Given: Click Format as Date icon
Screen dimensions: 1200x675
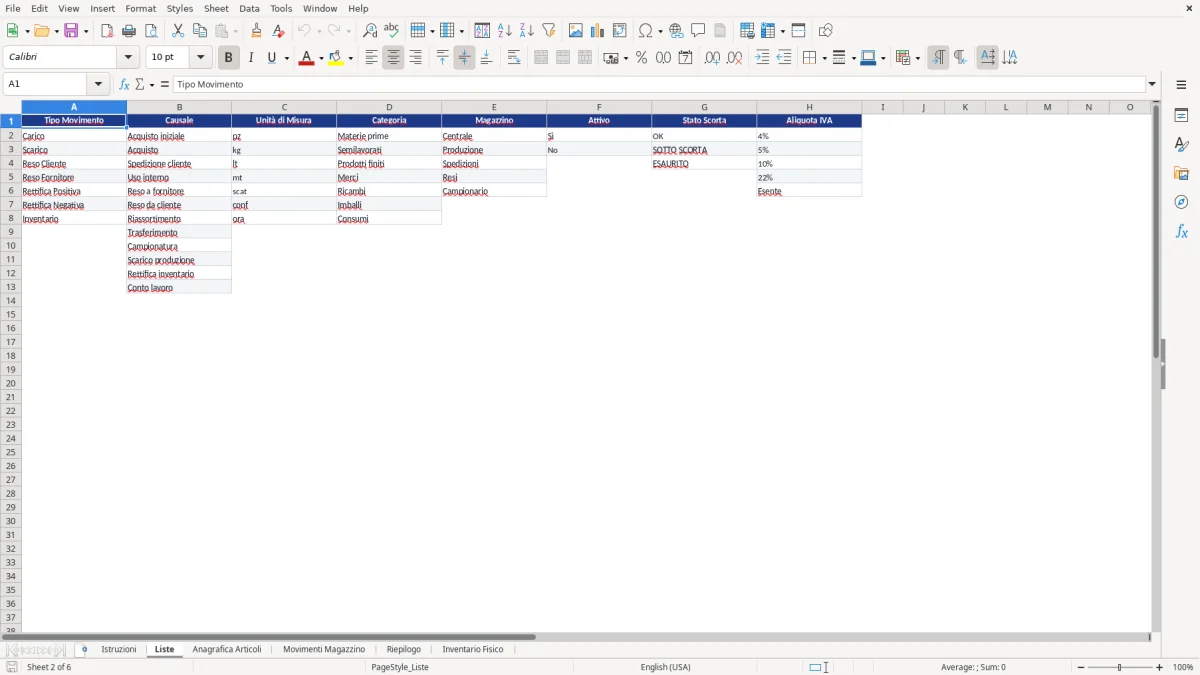Looking at the screenshot, I should pos(685,58).
